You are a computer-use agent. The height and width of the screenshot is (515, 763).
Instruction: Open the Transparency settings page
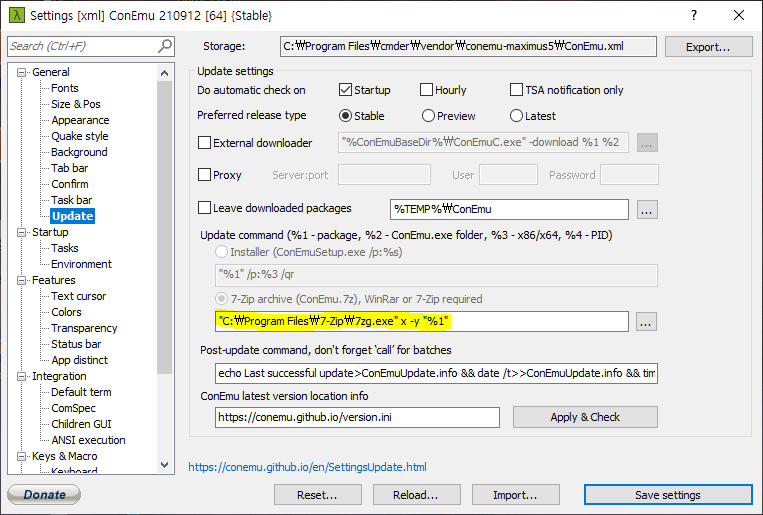coord(84,328)
